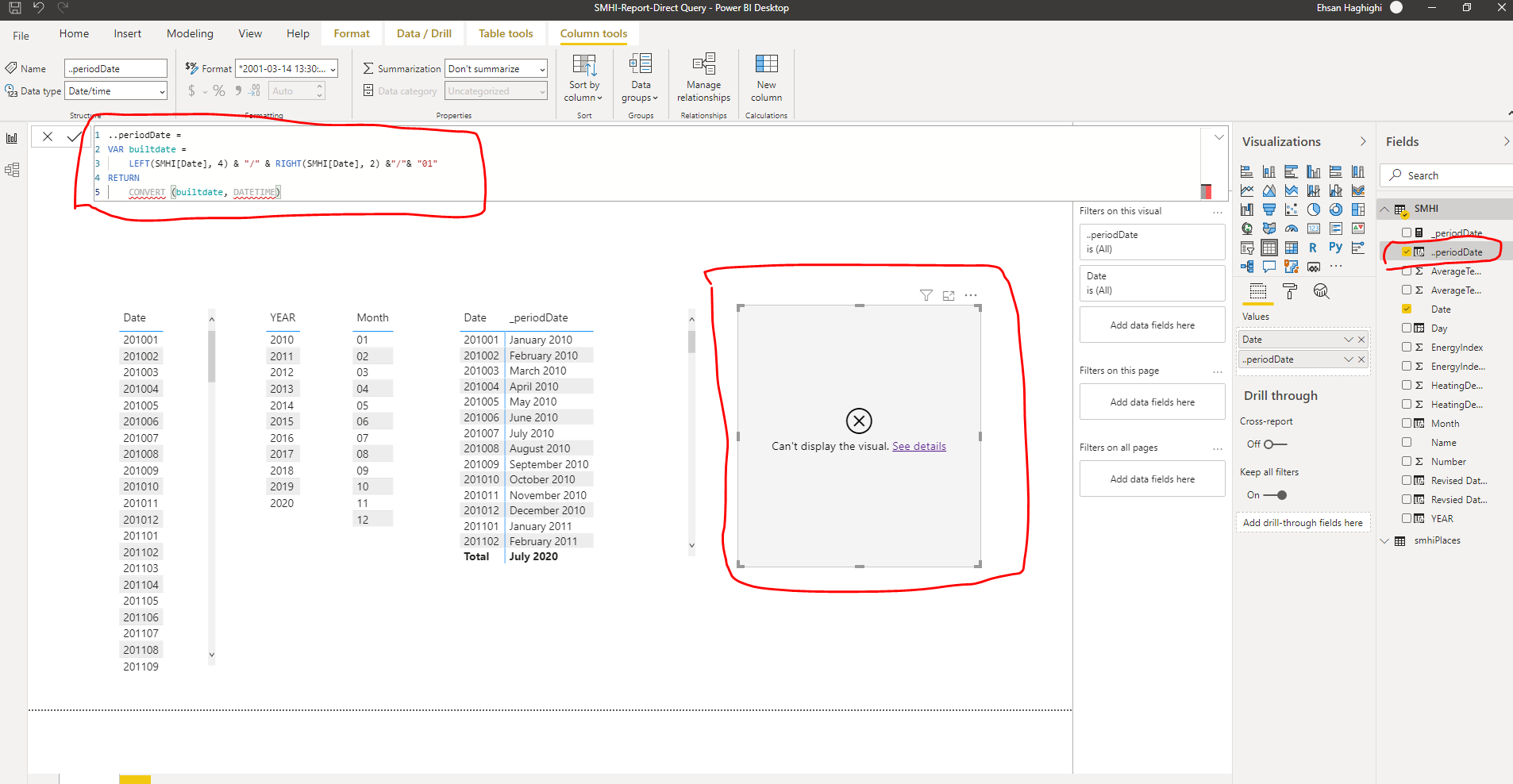
Task: Open the Table tools tab
Action: coord(506,33)
